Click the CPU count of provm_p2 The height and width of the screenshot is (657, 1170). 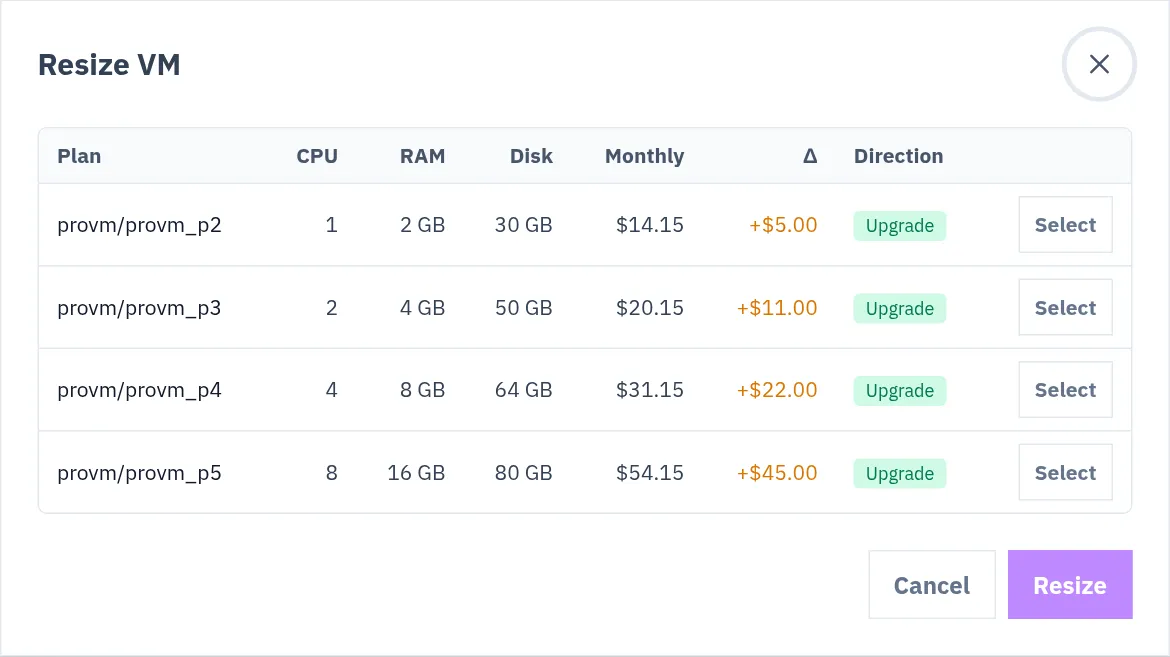pyautogui.click(x=331, y=225)
